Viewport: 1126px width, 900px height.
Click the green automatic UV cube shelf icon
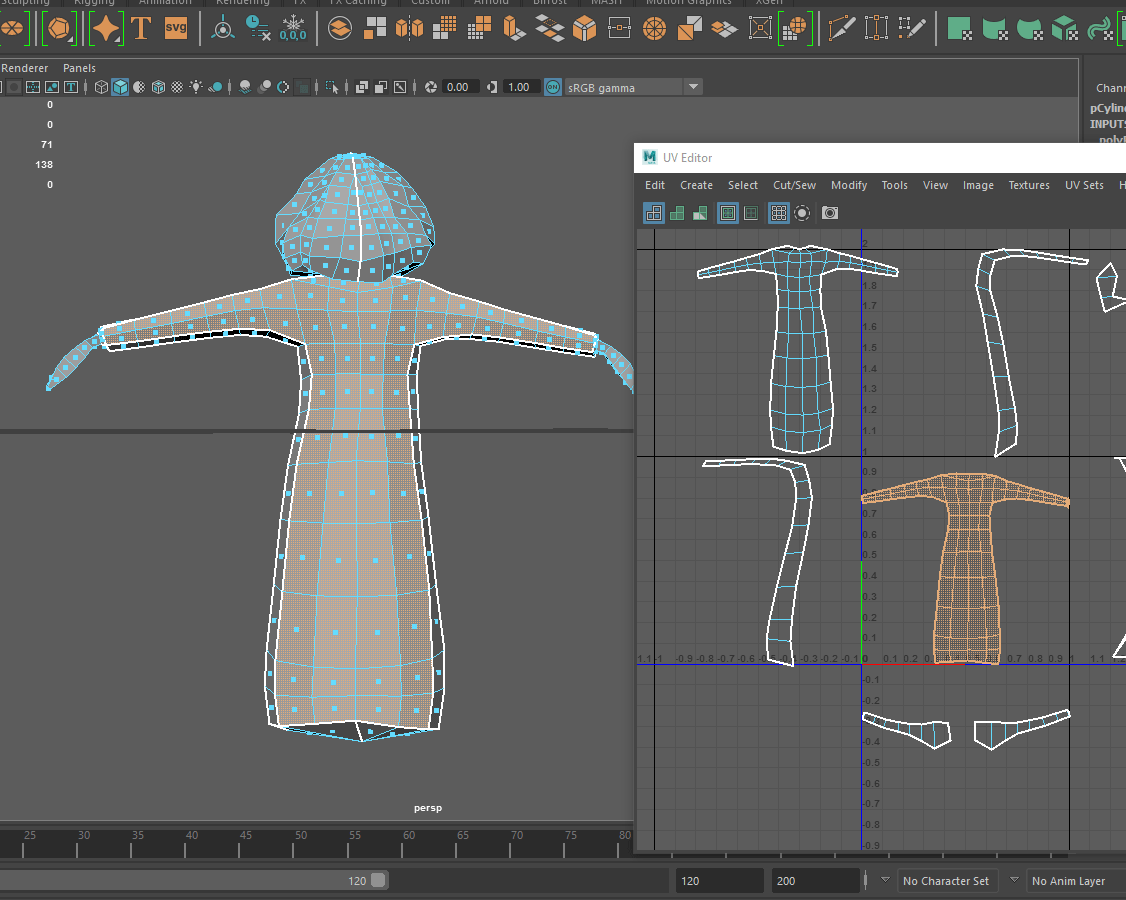pos(1064,29)
